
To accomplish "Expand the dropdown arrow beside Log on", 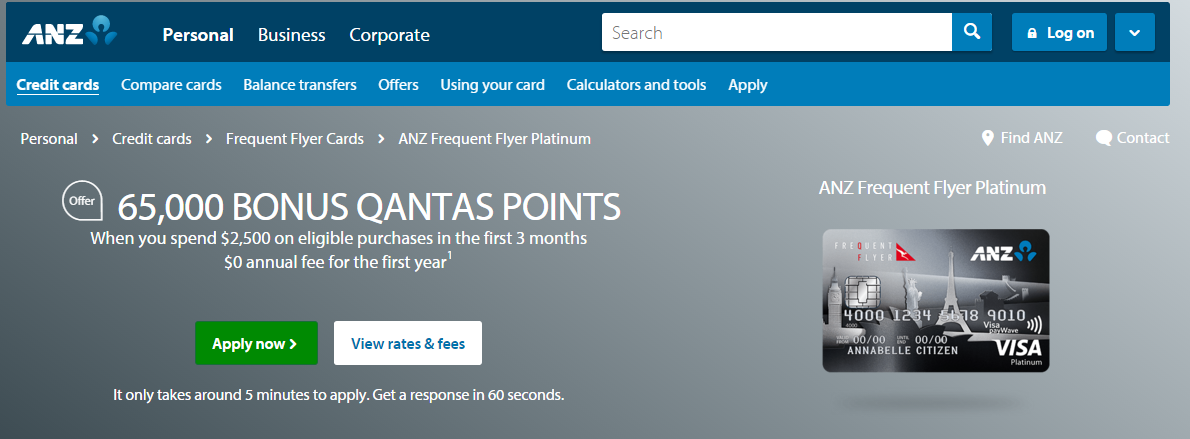I will (x=1135, y=33).
